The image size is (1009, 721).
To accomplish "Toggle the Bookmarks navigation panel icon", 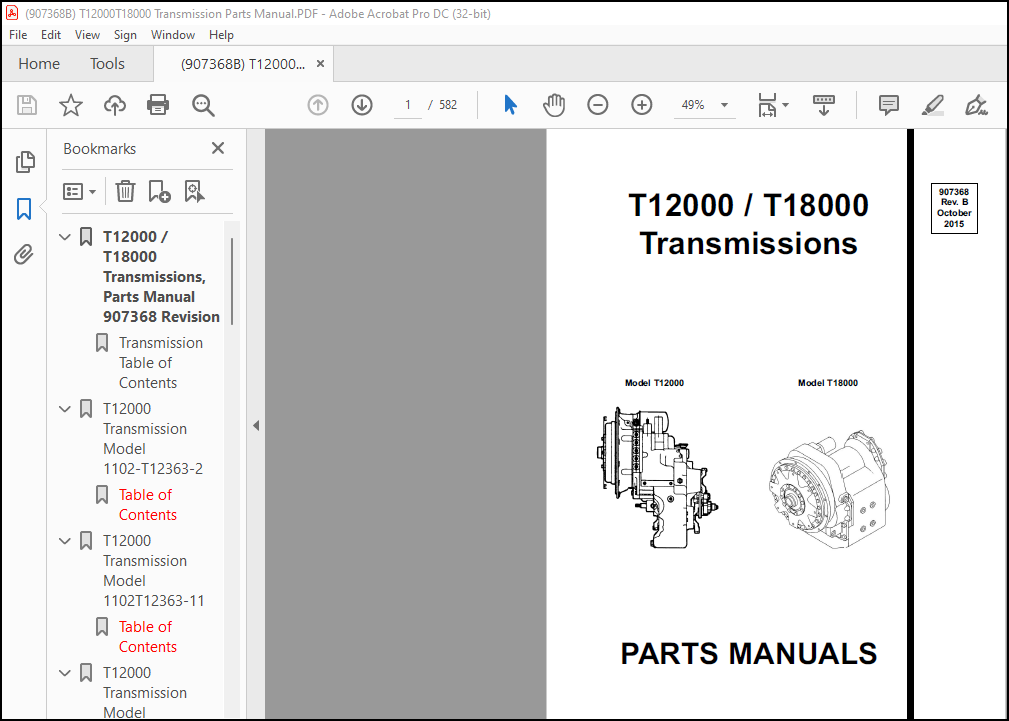I will (24, 209).
